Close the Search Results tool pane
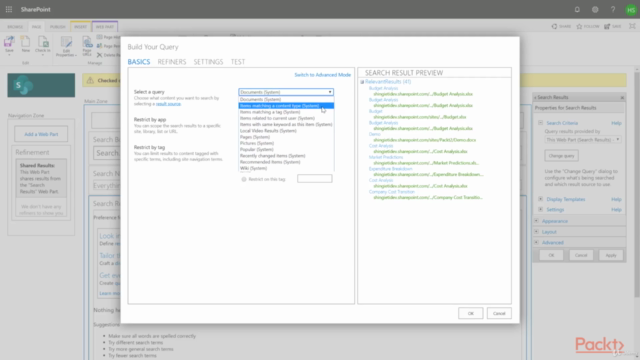 pyautogui.click(x=622, y=98)
